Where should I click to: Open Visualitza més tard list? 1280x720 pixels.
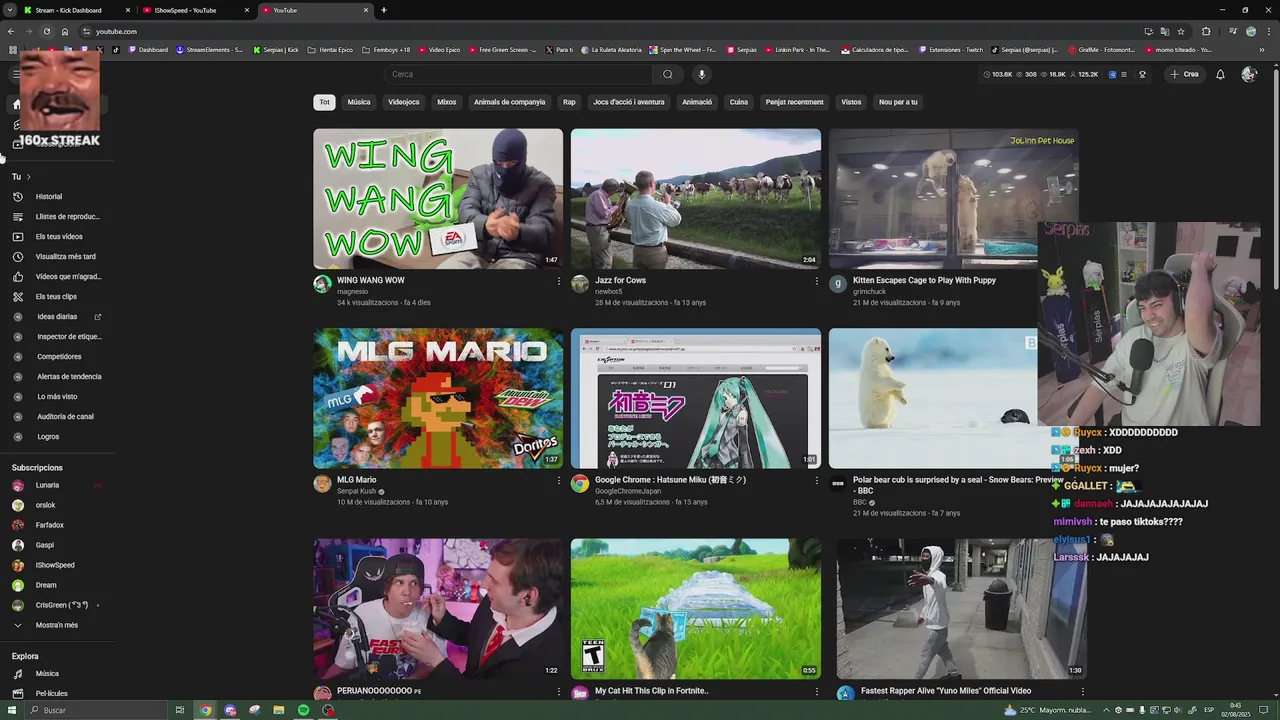[x=66, y=257]
